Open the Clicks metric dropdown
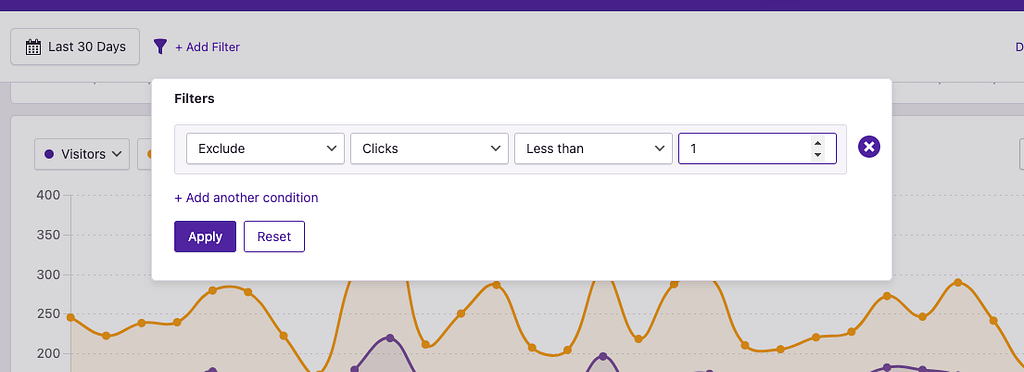This screenshot has width=1024, height=372. pyautogui.click(x=429, y=149)
